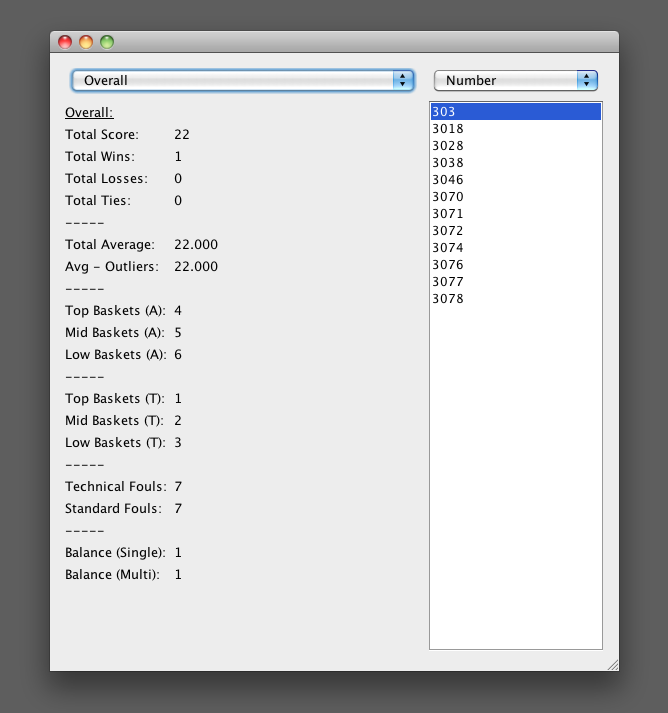Select team 3046 in the list
The width and height of the screenshot is (668, 713).
[x=516, y=180]
